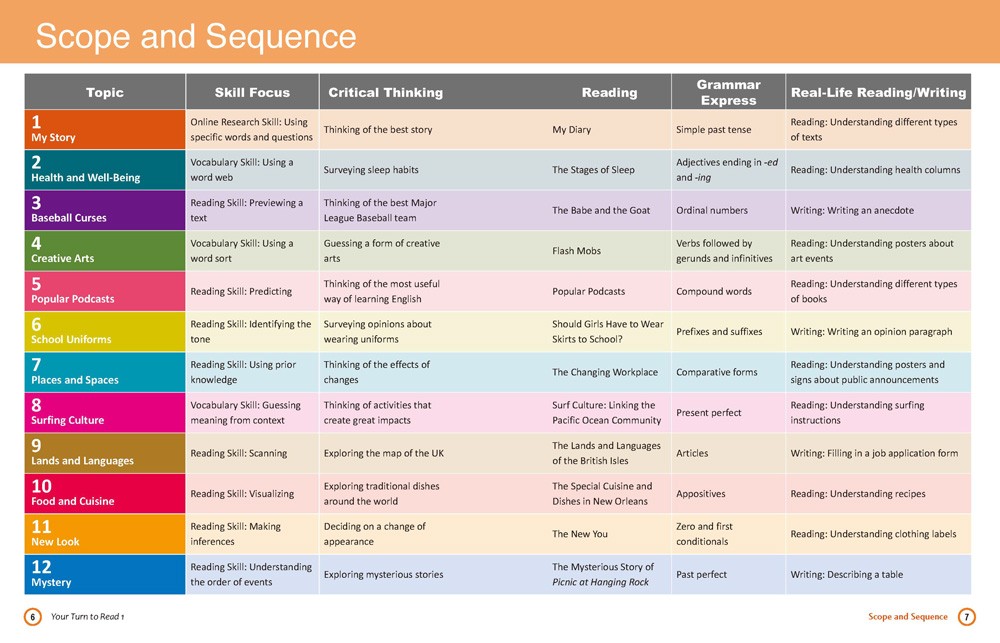This screenshot has width=1000, height=643.
Task: Click the teal Health and Well-Being cell
Action: (105, 170)
